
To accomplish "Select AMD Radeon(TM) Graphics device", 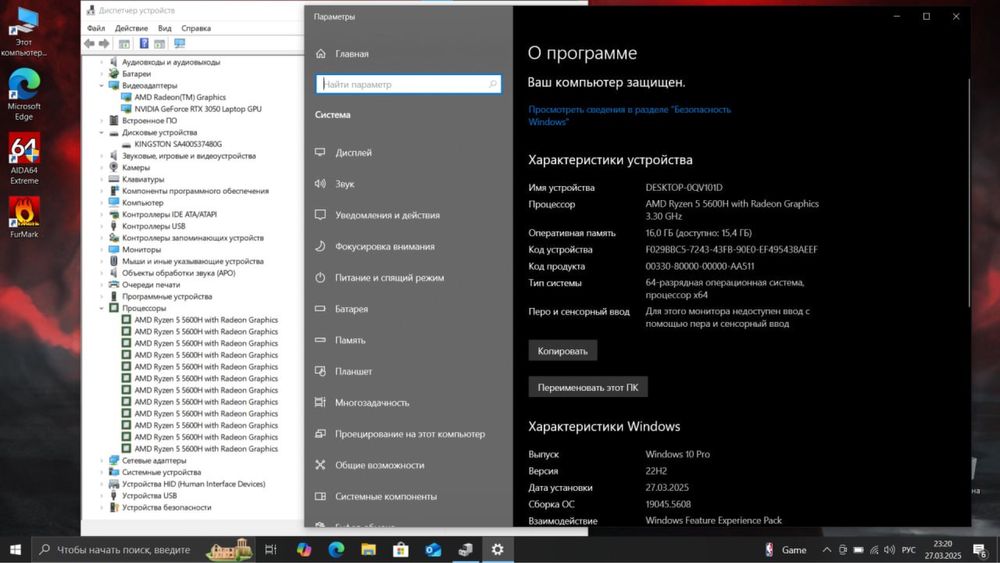I will (180, 97).
